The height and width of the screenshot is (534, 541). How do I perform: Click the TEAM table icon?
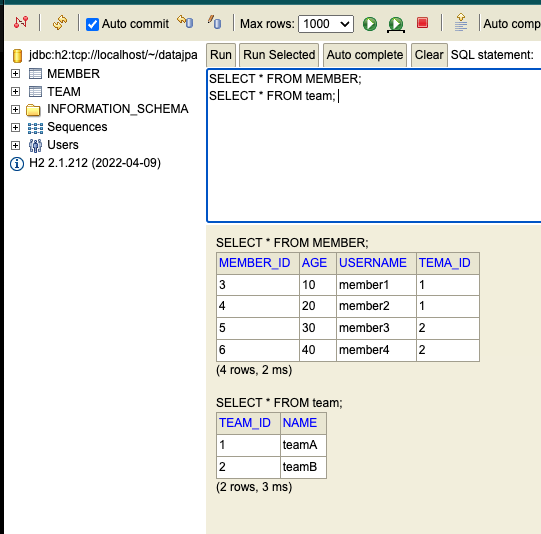[x=35, y=91]
